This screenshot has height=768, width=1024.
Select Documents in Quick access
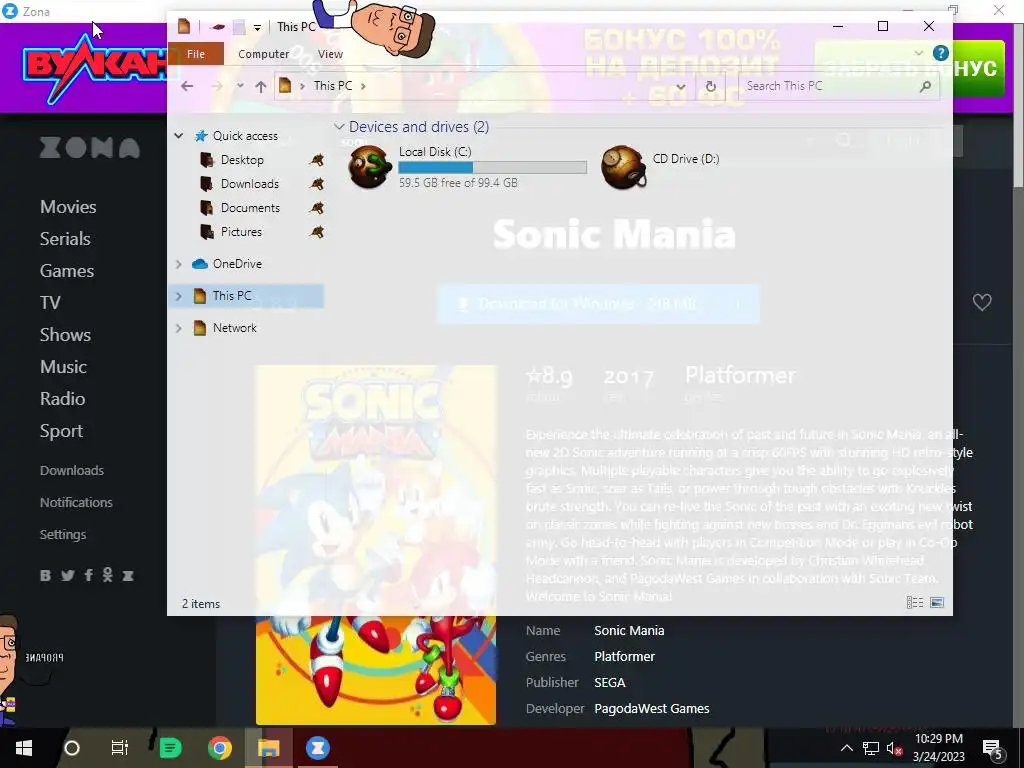click(x=250, y=208)
